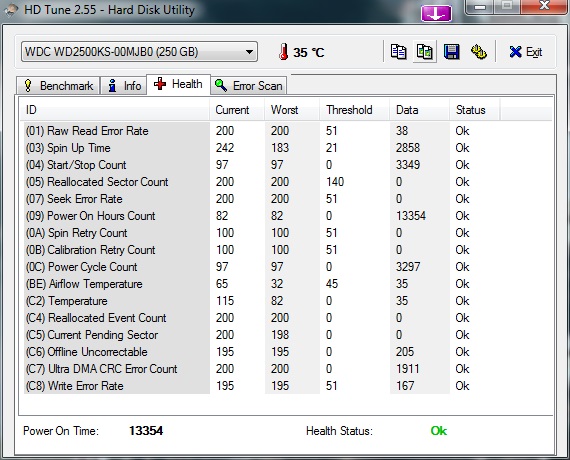This screenshot has width=570, height=460.
Task: Exit the HD Tune application
Action: point(525,52)
